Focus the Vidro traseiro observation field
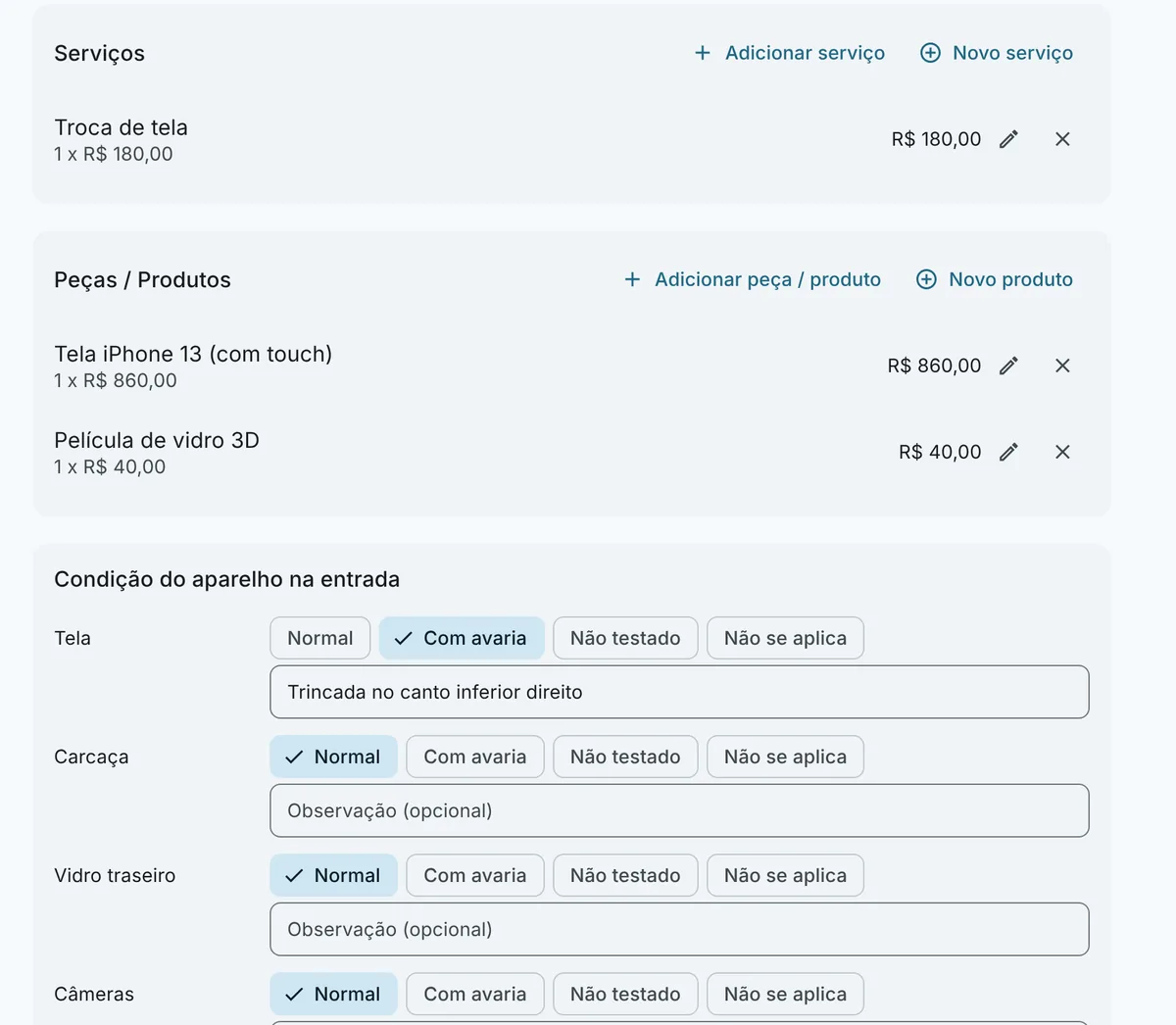 [679, 929]
